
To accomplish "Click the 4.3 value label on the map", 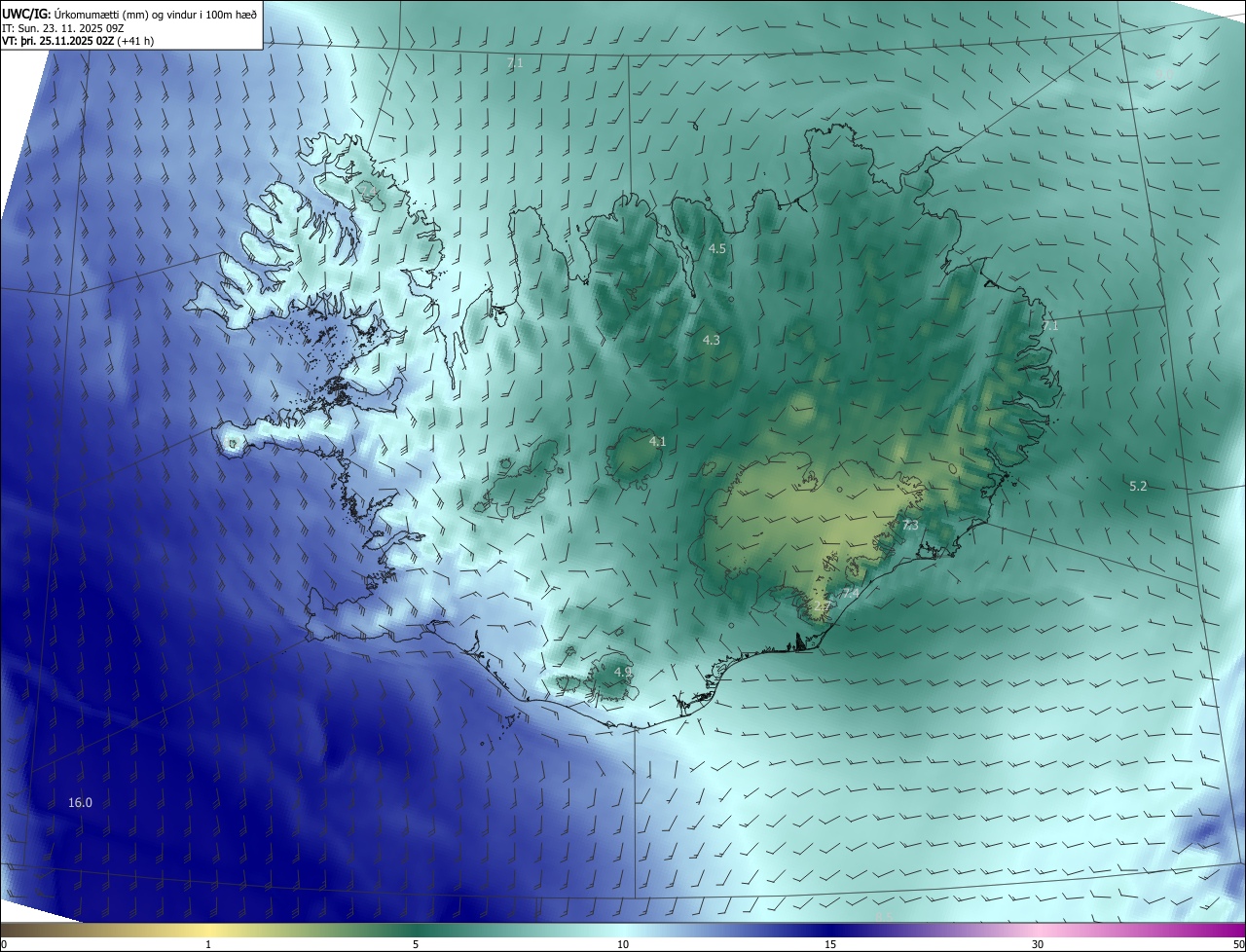I will (712, 341).
